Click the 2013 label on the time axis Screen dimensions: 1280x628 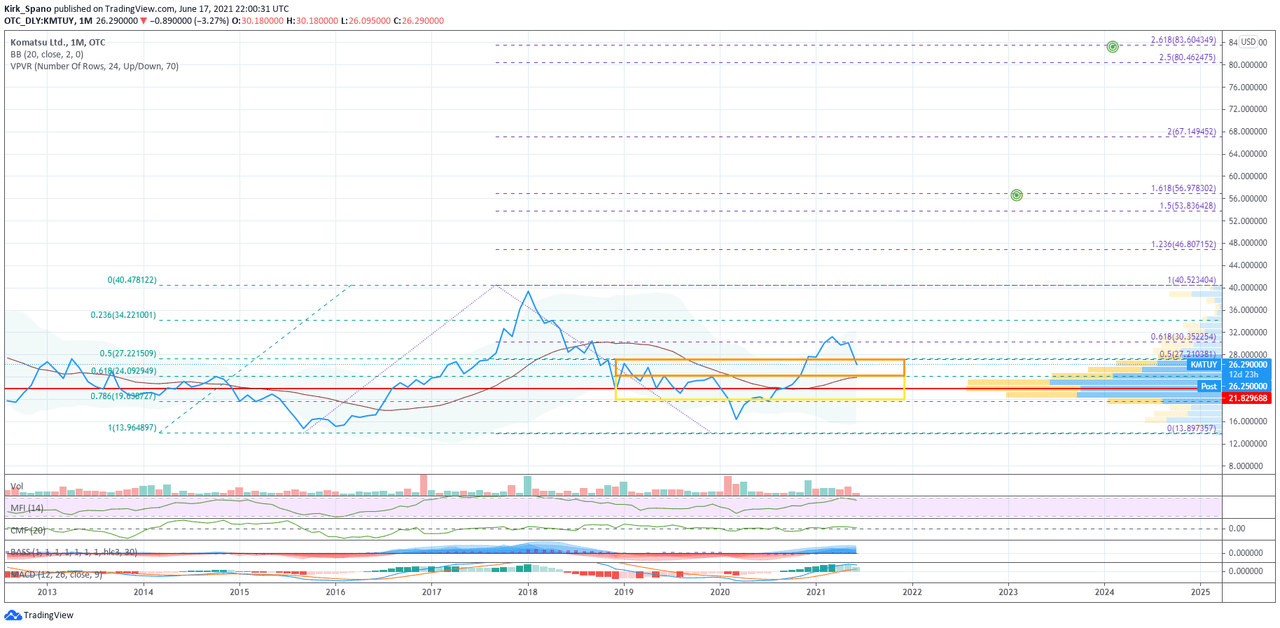point(46,592)
